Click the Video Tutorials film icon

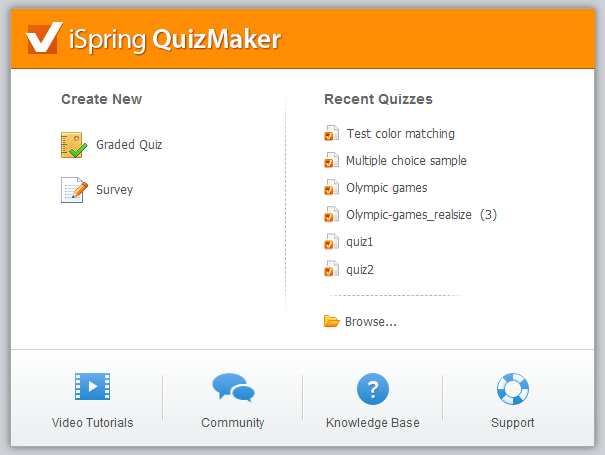(92, 386)
